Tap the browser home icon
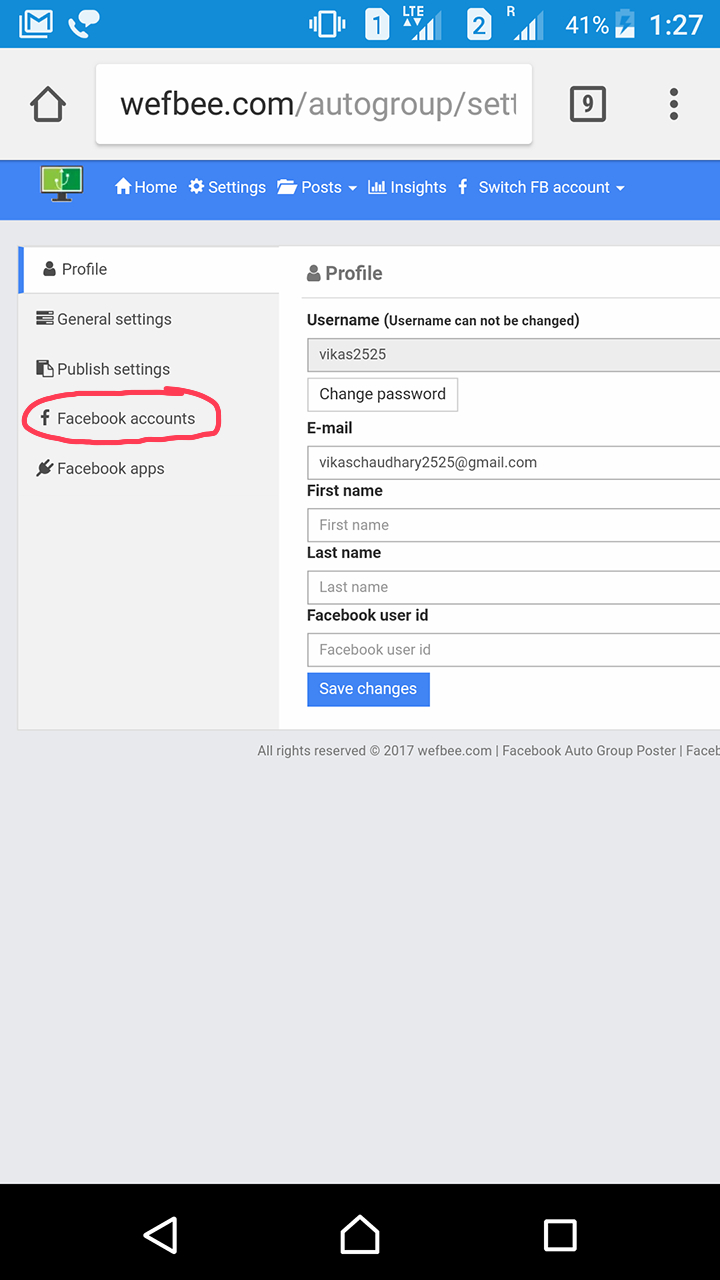720x1280 pixels. (x=48, y=104)
